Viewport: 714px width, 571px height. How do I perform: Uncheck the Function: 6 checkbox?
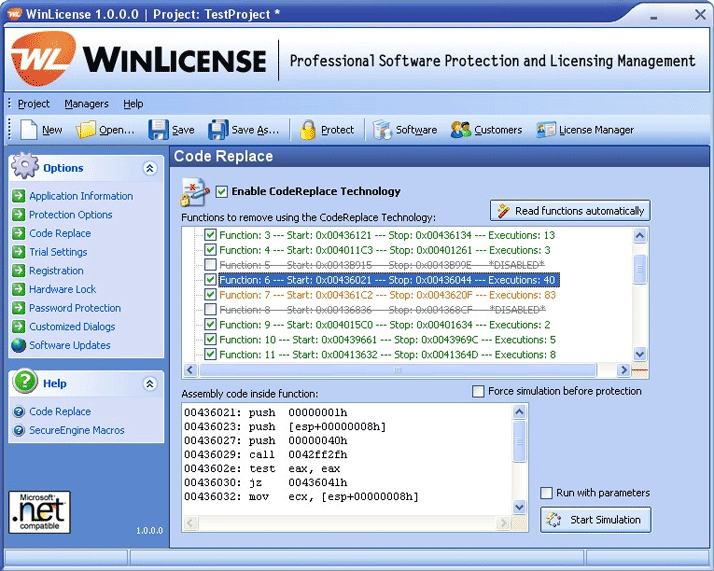tap(210, 280)
